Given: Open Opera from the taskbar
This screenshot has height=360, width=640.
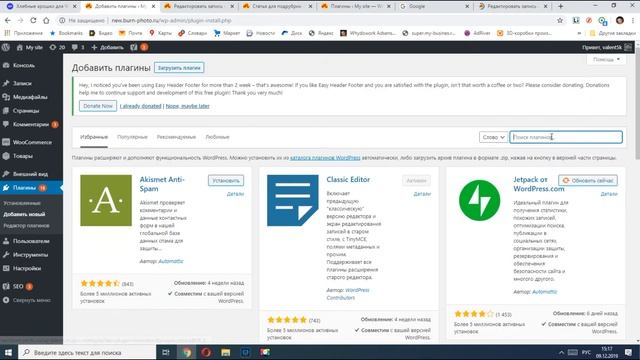Looking at the screenshot, I should tap(206, 352).
